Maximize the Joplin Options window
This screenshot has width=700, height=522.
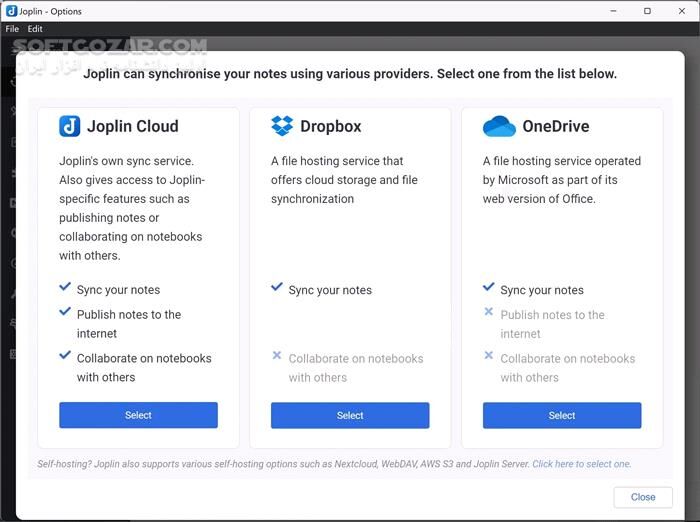[647, 11]
